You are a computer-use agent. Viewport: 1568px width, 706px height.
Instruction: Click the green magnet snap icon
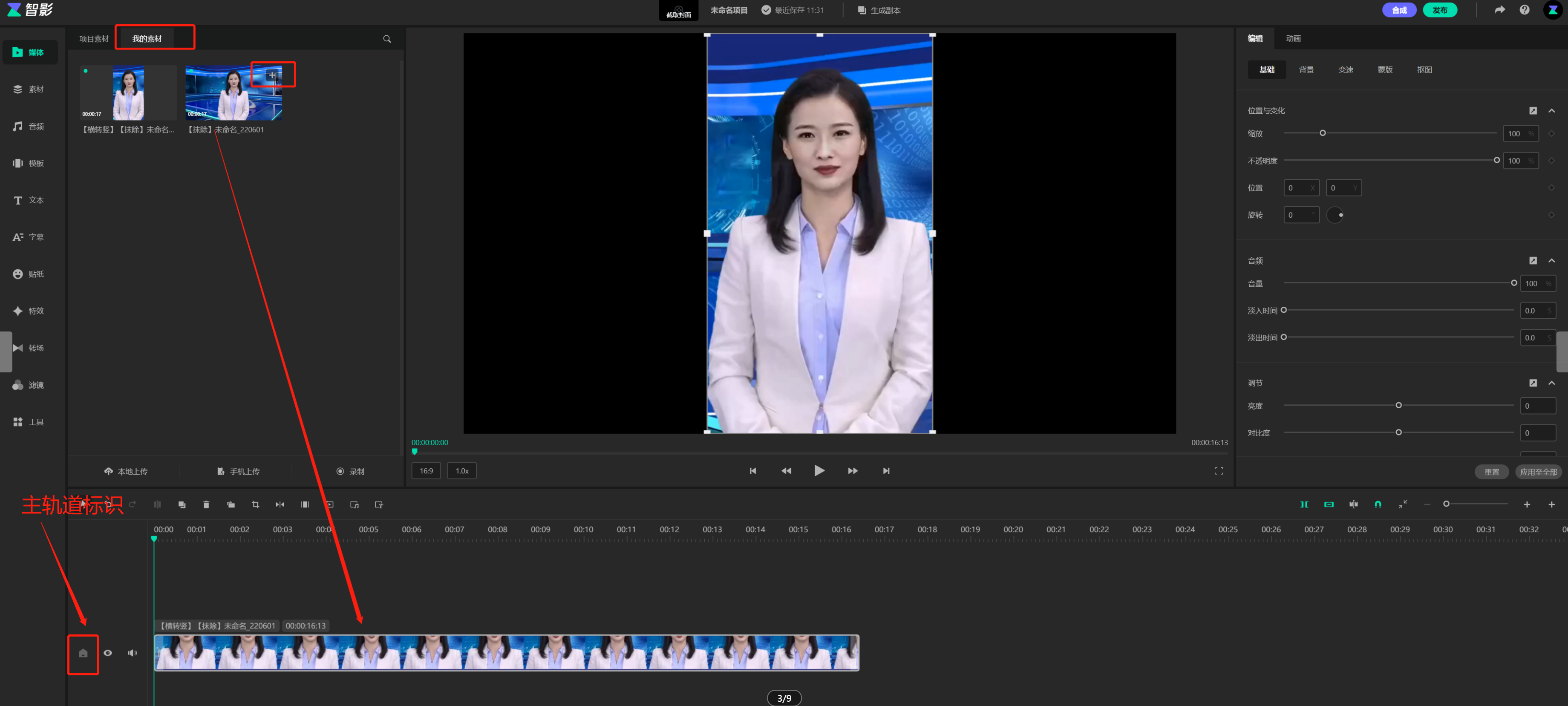pyautogui.click(x=1378, y=504)
